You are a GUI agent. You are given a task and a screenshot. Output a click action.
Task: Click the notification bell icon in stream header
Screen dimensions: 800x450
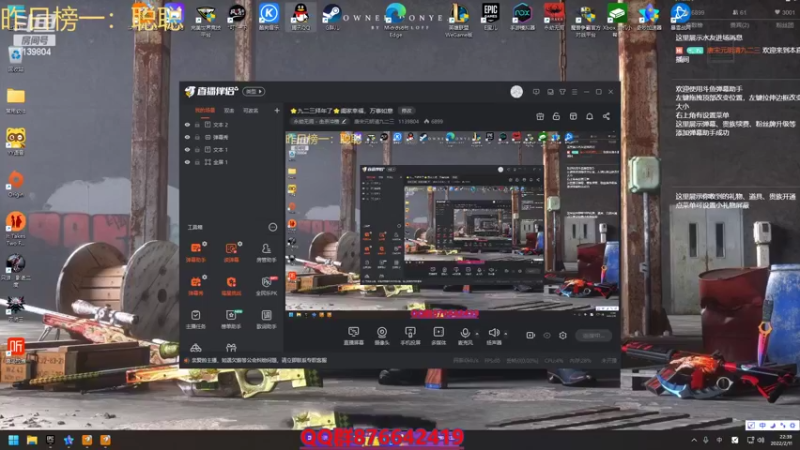[x=589, y=116]
